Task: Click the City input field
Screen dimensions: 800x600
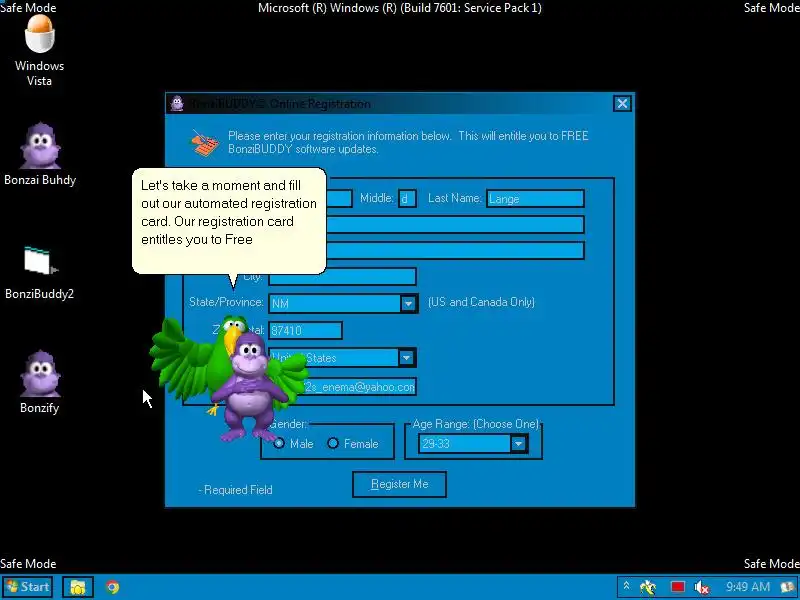Action: click(x=342, y=277)
